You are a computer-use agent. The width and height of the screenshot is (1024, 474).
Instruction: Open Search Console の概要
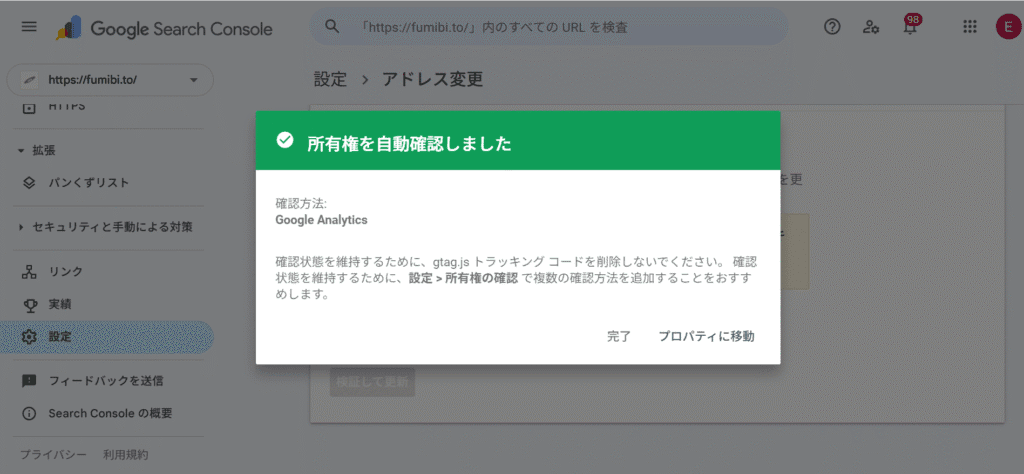pyautogui.click(x=110, y=413)
